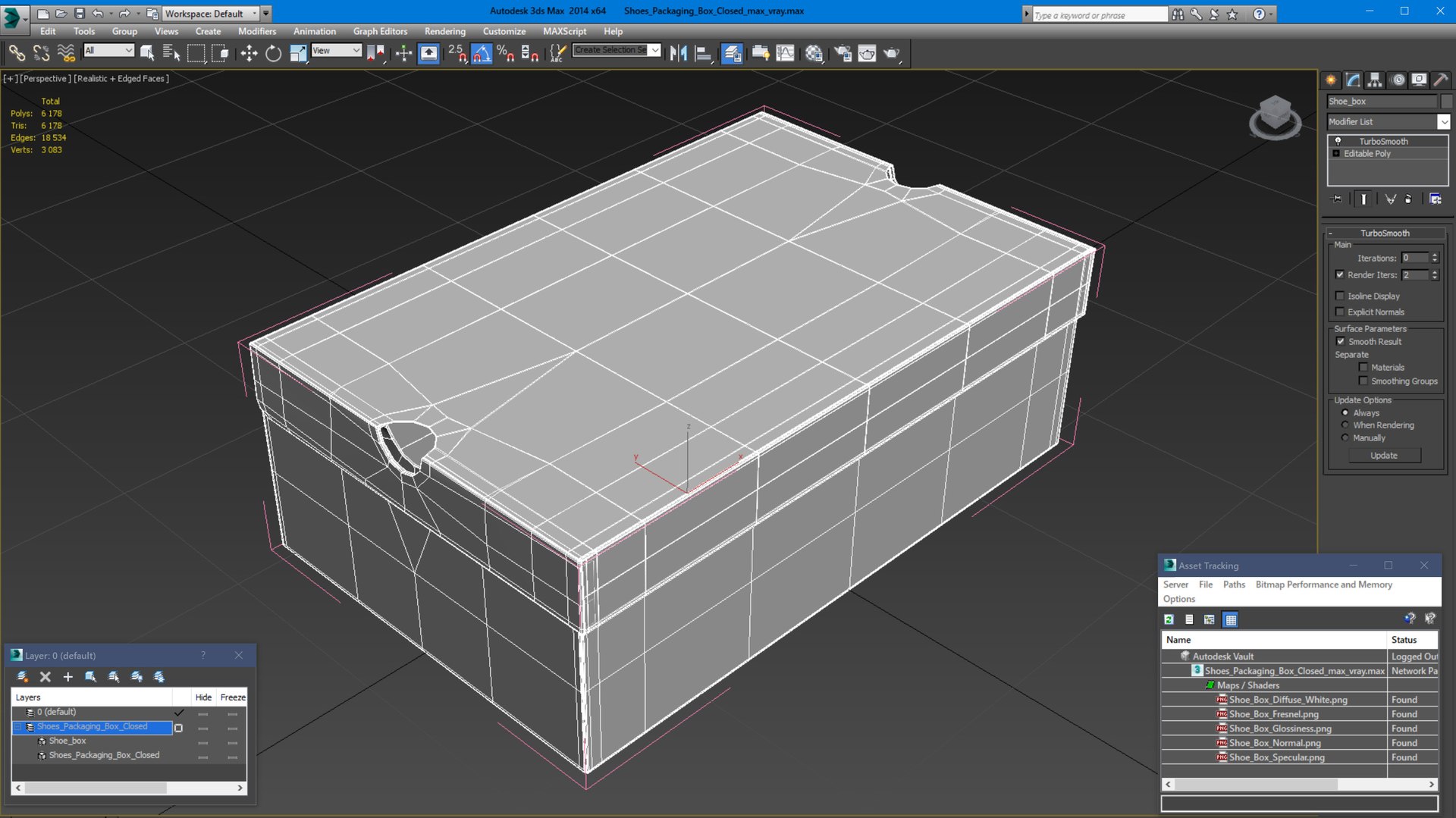
Task: Select the Rotate tool icon
Action: (x=273, y=53)
